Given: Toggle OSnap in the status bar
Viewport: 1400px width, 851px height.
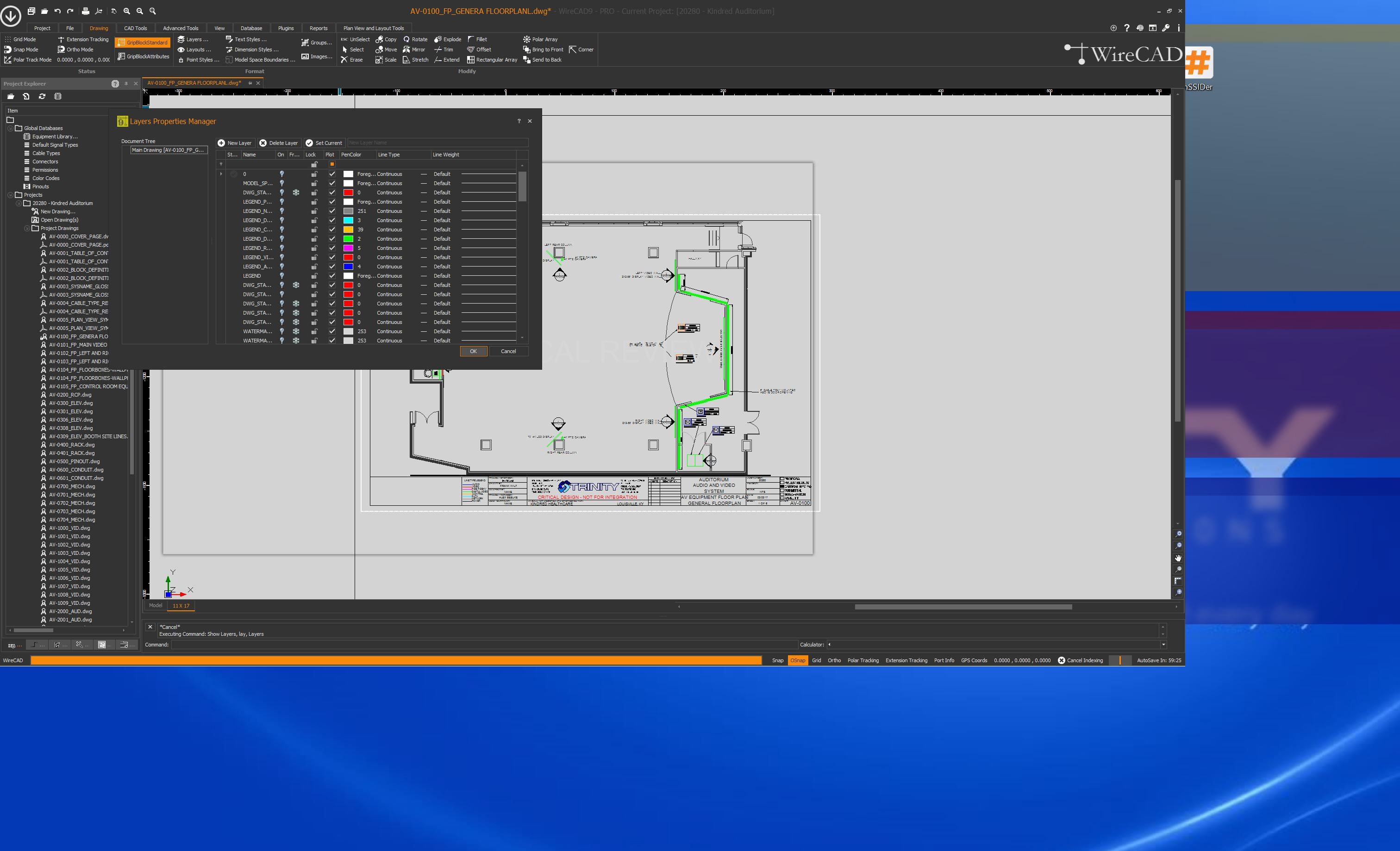Looking at the screenshot, I should 798,660.
